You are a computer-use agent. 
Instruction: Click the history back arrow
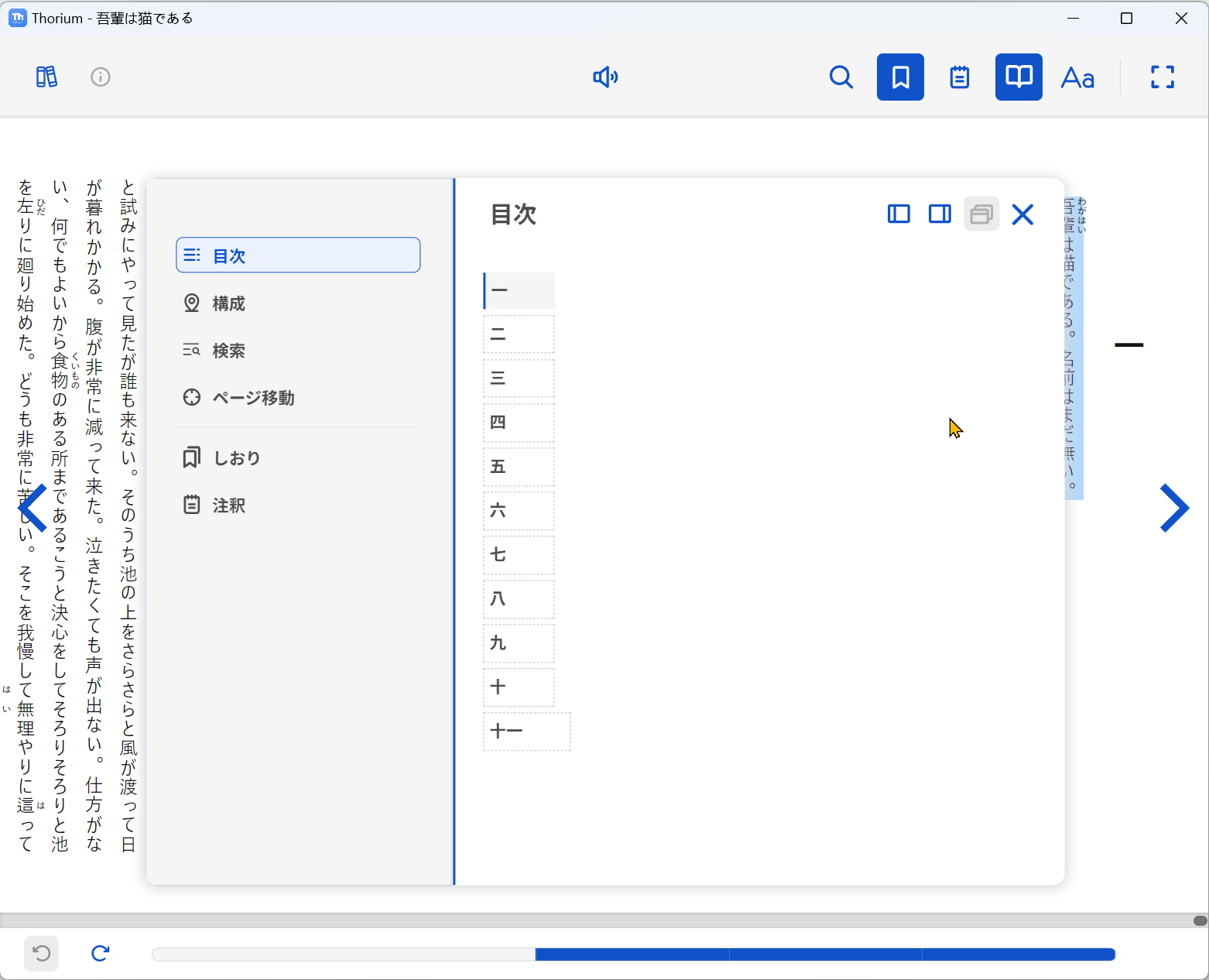click(42, 954)
